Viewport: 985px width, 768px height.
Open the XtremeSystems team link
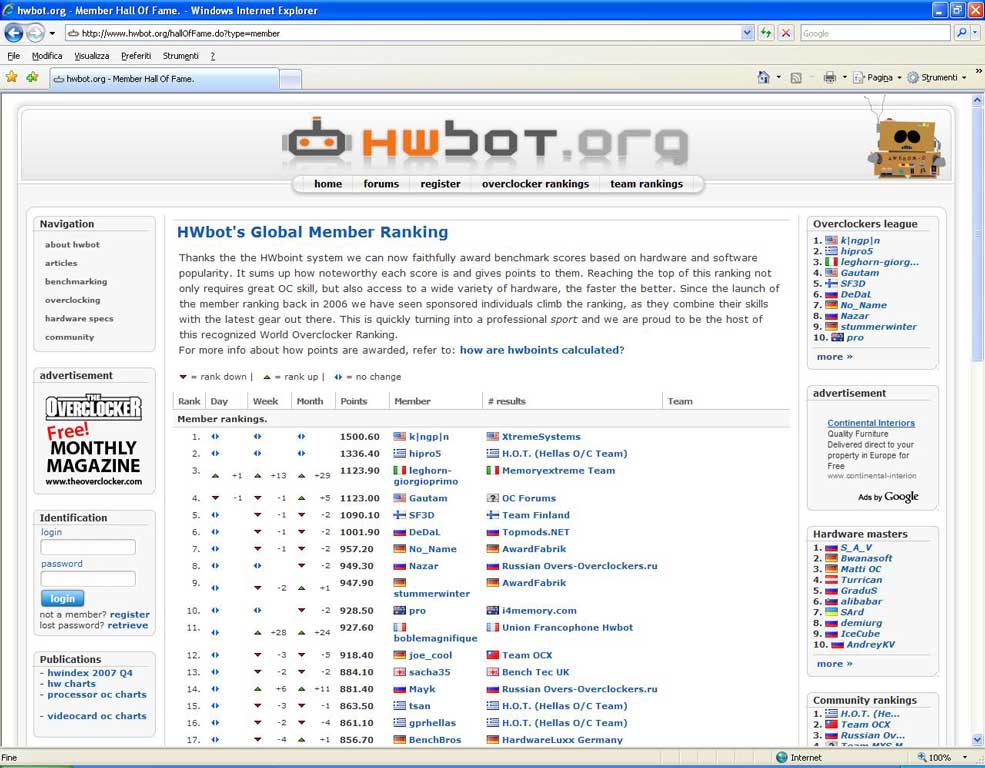point(541,436)
